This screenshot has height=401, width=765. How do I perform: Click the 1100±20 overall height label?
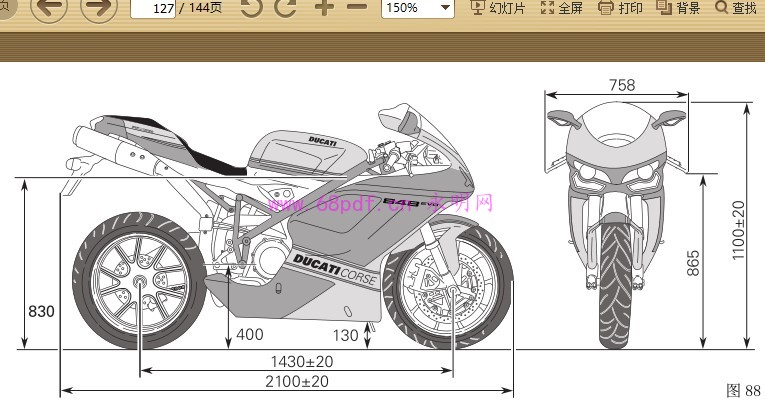tap(738, 231)
